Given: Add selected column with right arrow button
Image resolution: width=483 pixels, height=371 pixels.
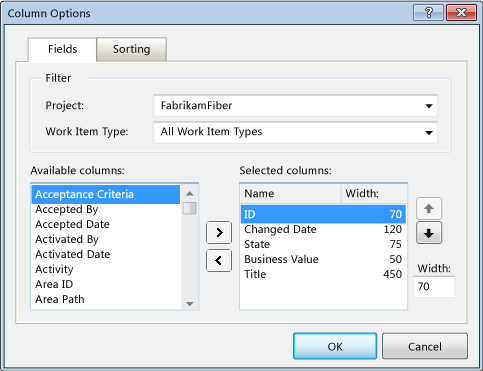Looking at the screenshot, I should [x=219, y=232].
